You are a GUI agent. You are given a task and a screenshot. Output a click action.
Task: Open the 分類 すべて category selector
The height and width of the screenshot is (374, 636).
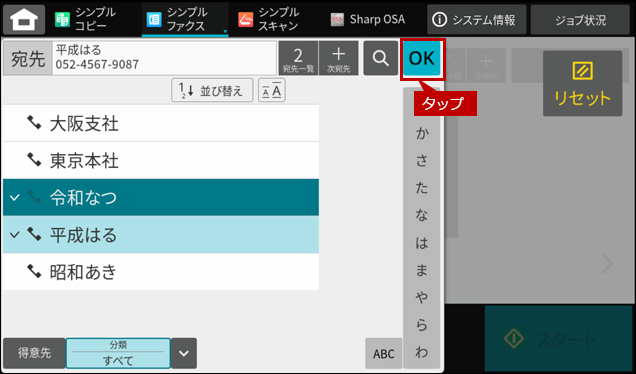(118, 353)
